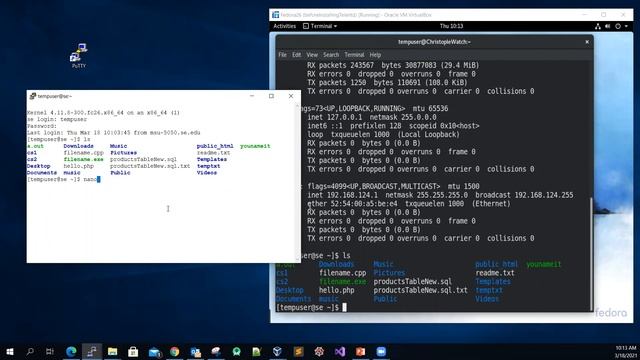Image resolution: width=640 pixels, height=360 pixels.
Task: Click ether 52:54:00:a5:be:e4 line
Action: [x=409, y=204]
